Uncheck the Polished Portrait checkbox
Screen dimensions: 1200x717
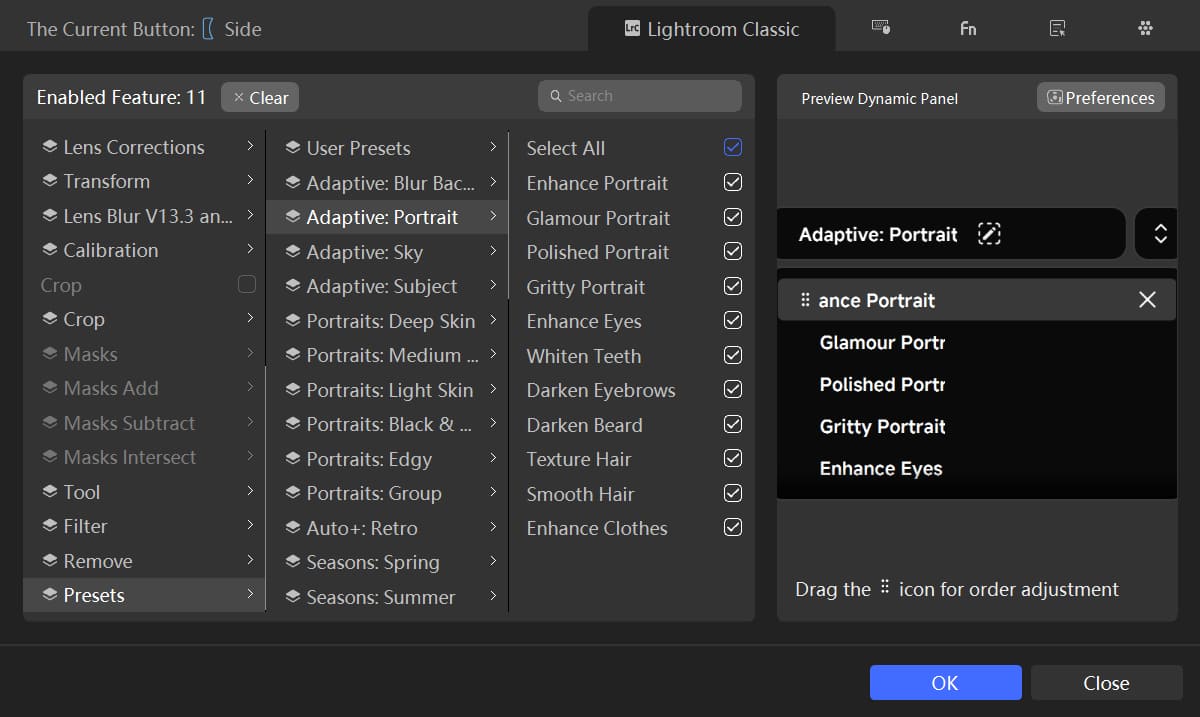[733, 251]
